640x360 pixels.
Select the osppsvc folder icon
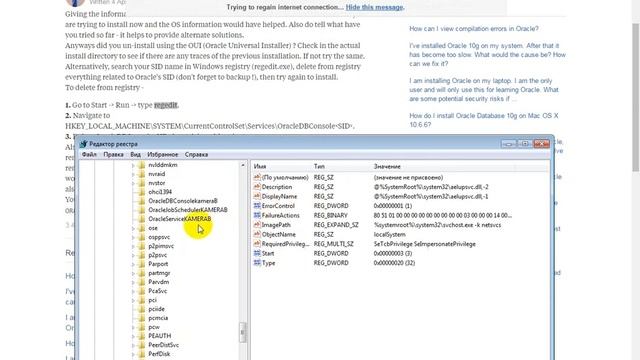[141, 237]
